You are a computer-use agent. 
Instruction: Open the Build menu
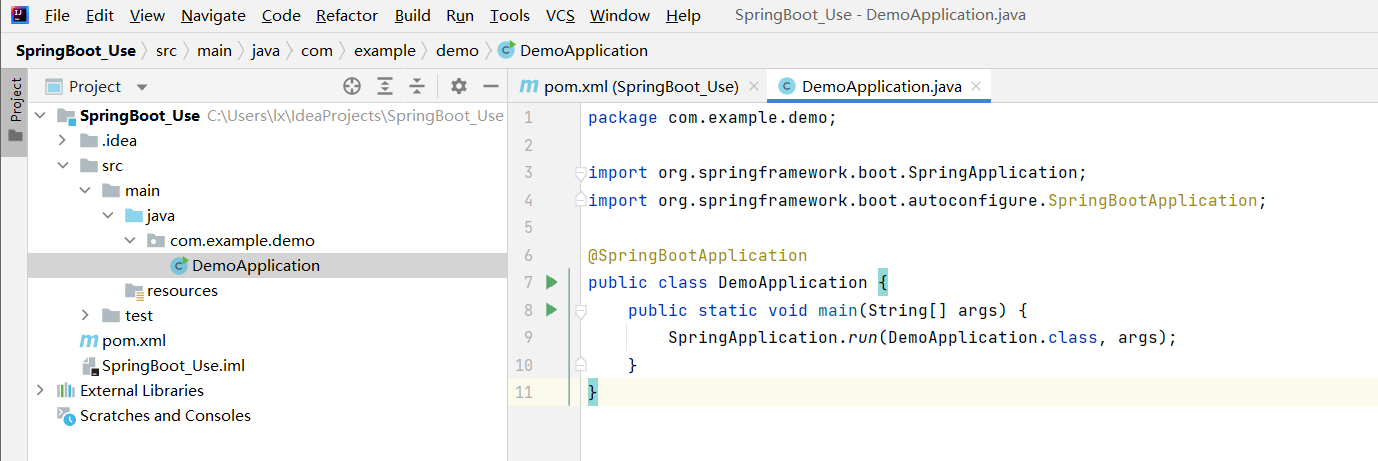[412, 16]
